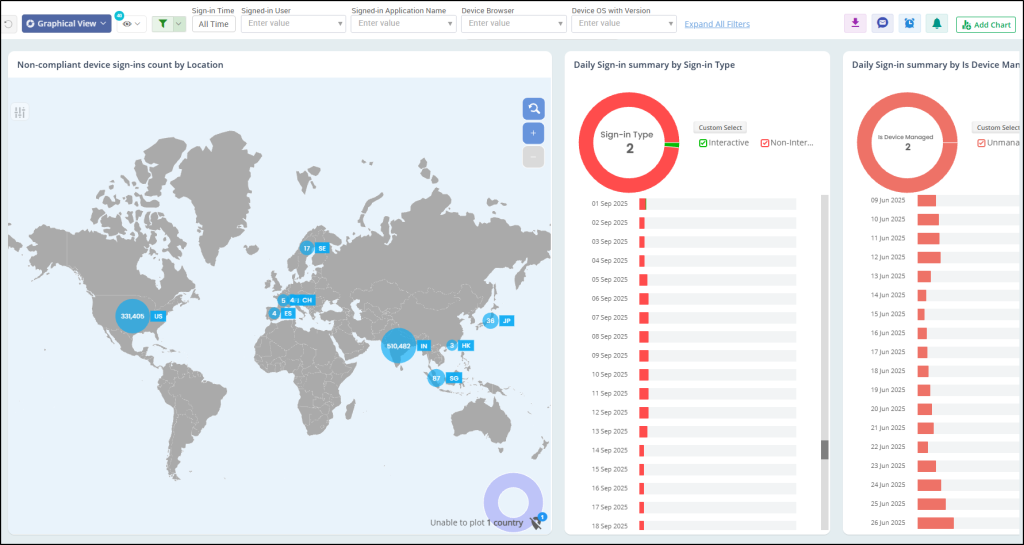
Task: Select the SG map marker label
Action: point(455,378)
